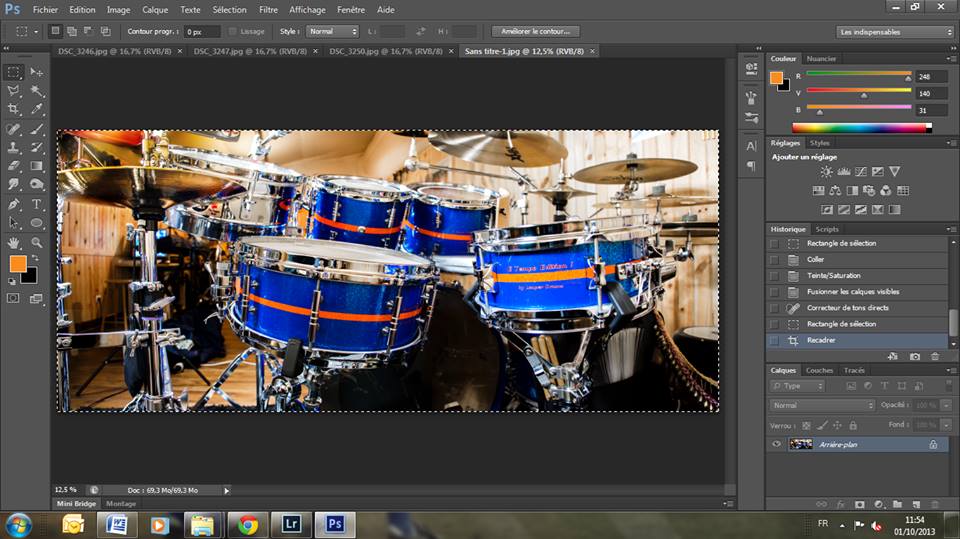Hide the Arrière-plan layer with the eye icon
The width and height of the screenshot is (960, 539).
[x=777, y=444]
